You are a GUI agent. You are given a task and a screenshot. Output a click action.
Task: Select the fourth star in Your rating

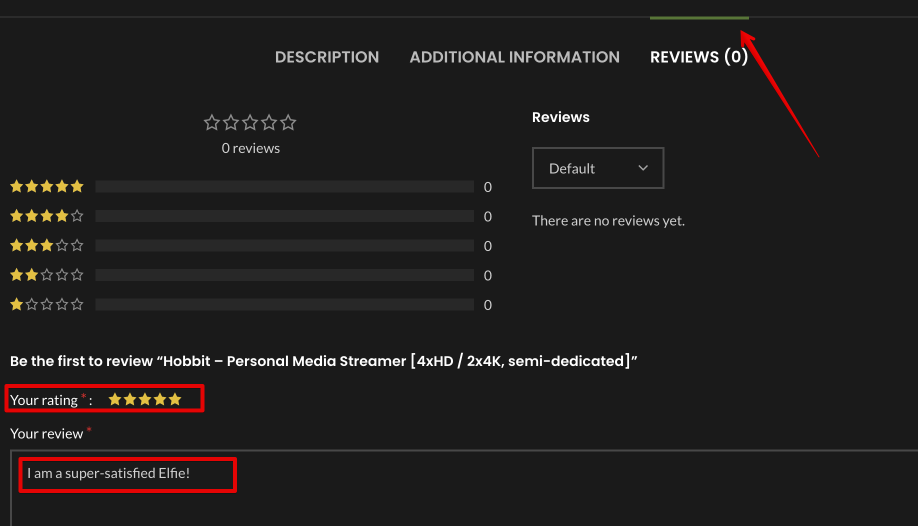pyautogui.click(x=160, y=399)
